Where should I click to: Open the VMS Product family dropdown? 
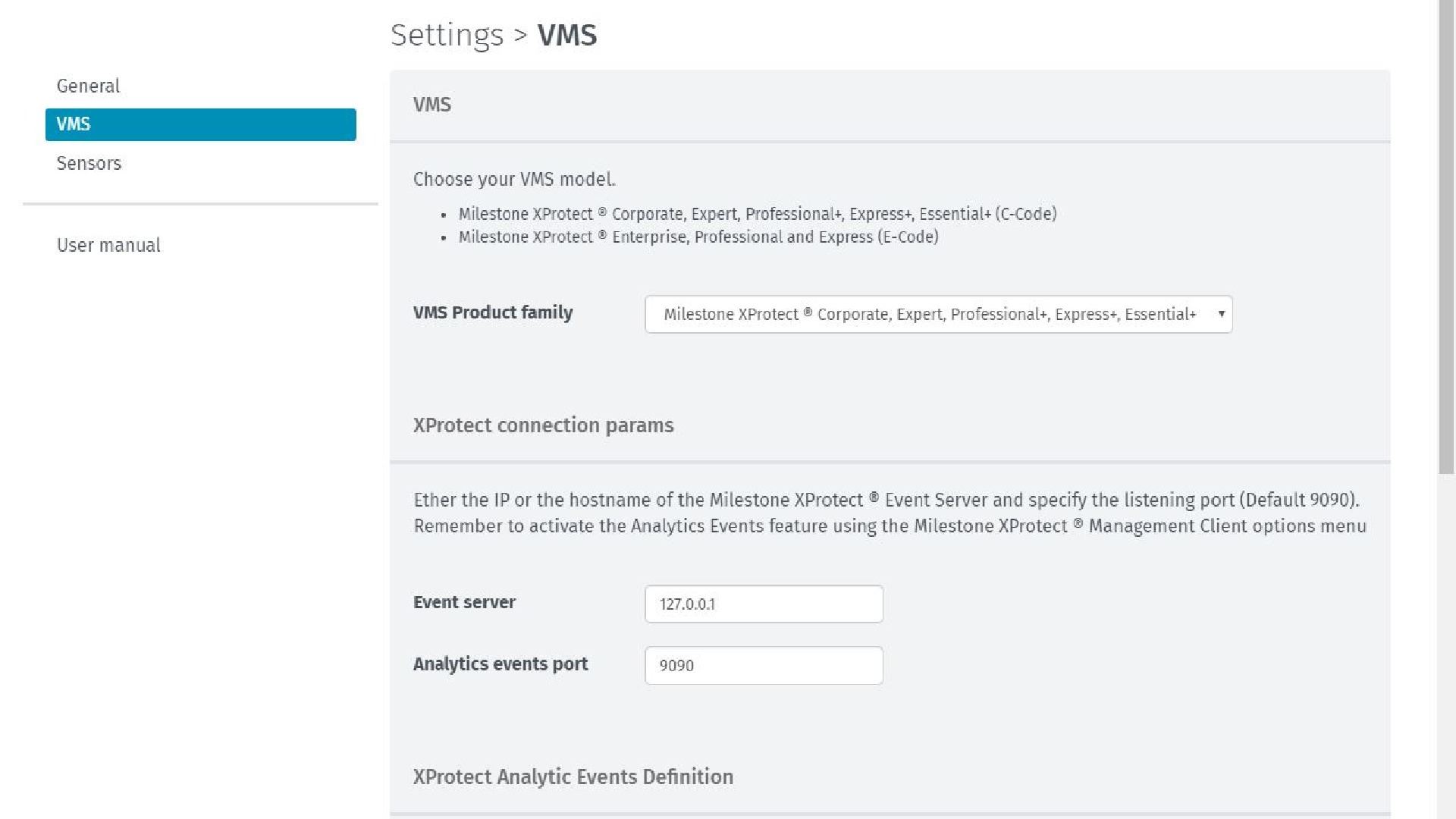(x=938, y=314)
